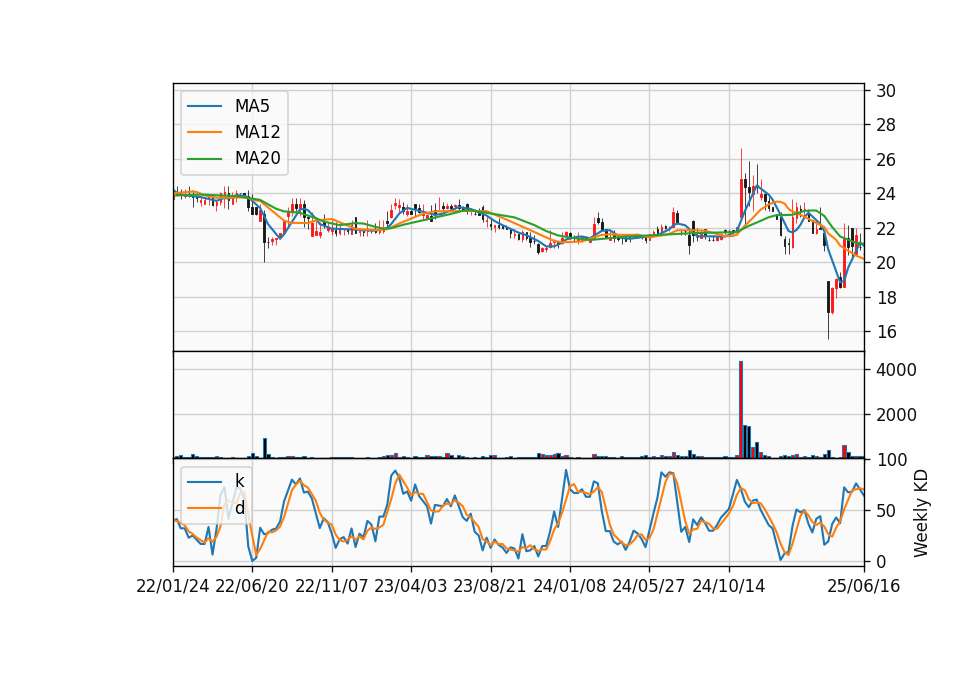This screenshot has height=690, width=960.
Task: Click the price axis value 30
Action: coord(885,91)
